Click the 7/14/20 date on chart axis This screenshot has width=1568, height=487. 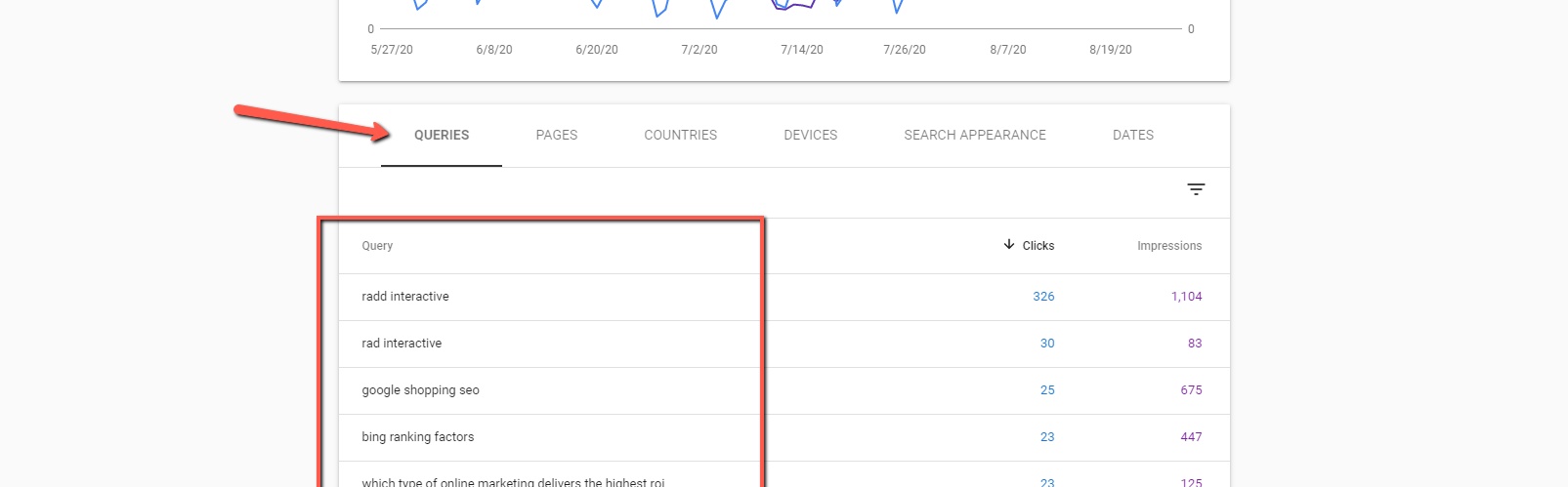click(801, 50)
